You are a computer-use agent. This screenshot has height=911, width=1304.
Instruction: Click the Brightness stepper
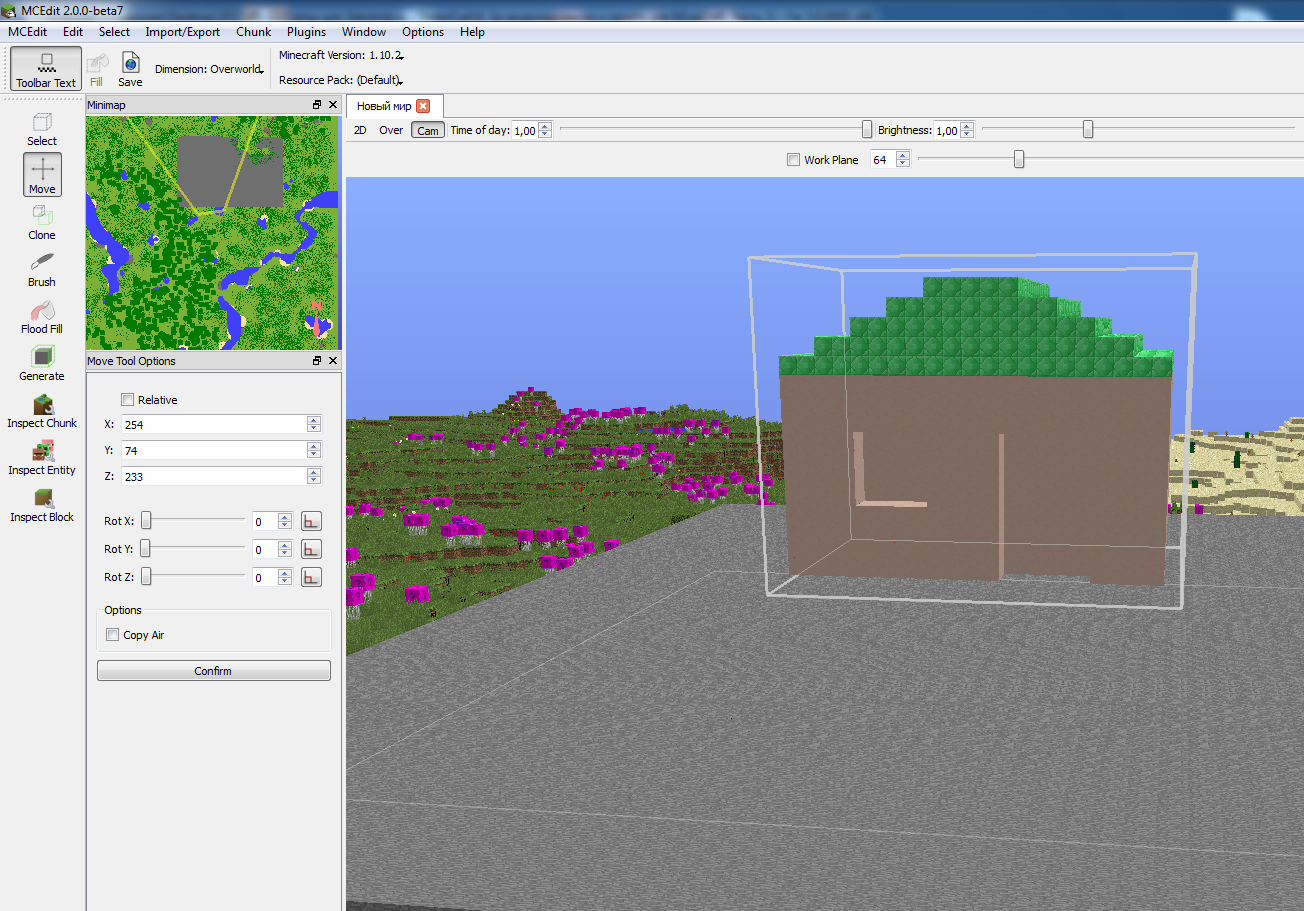(x=966, y=130)
